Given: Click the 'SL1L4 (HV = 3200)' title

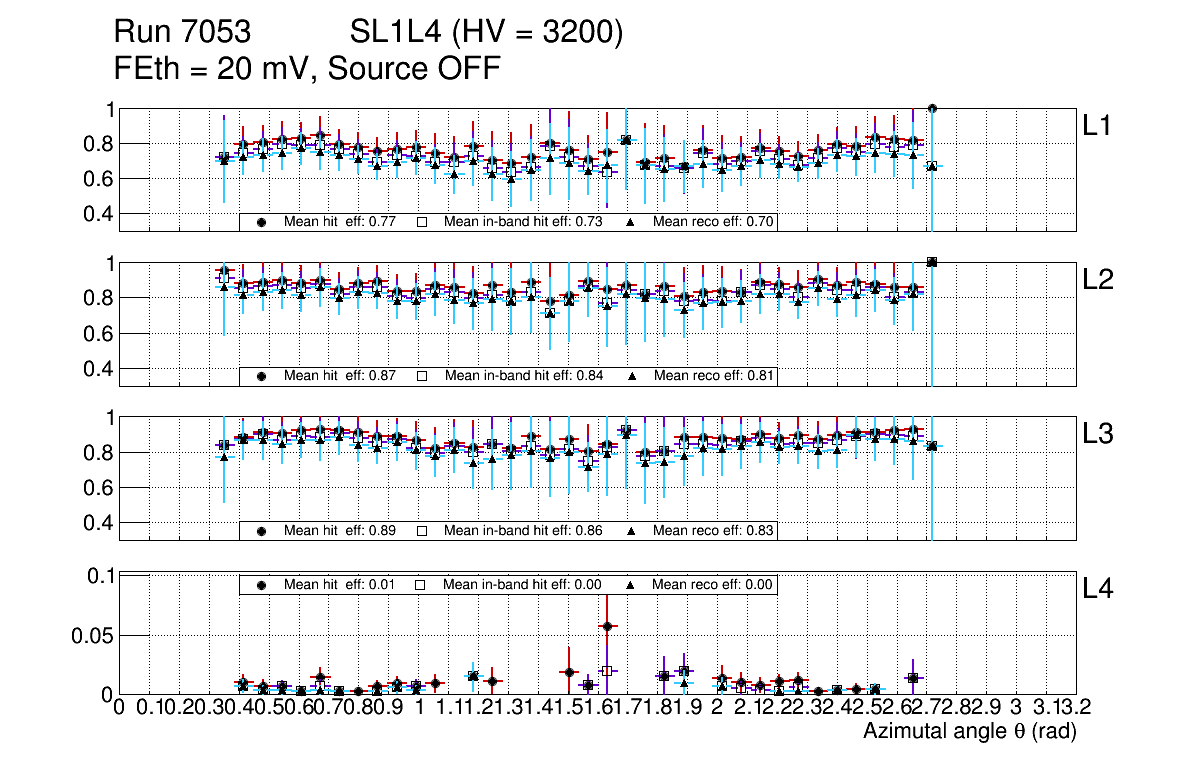Looking at the screenshot, I should pyautogui.click(x=487, y=33).
